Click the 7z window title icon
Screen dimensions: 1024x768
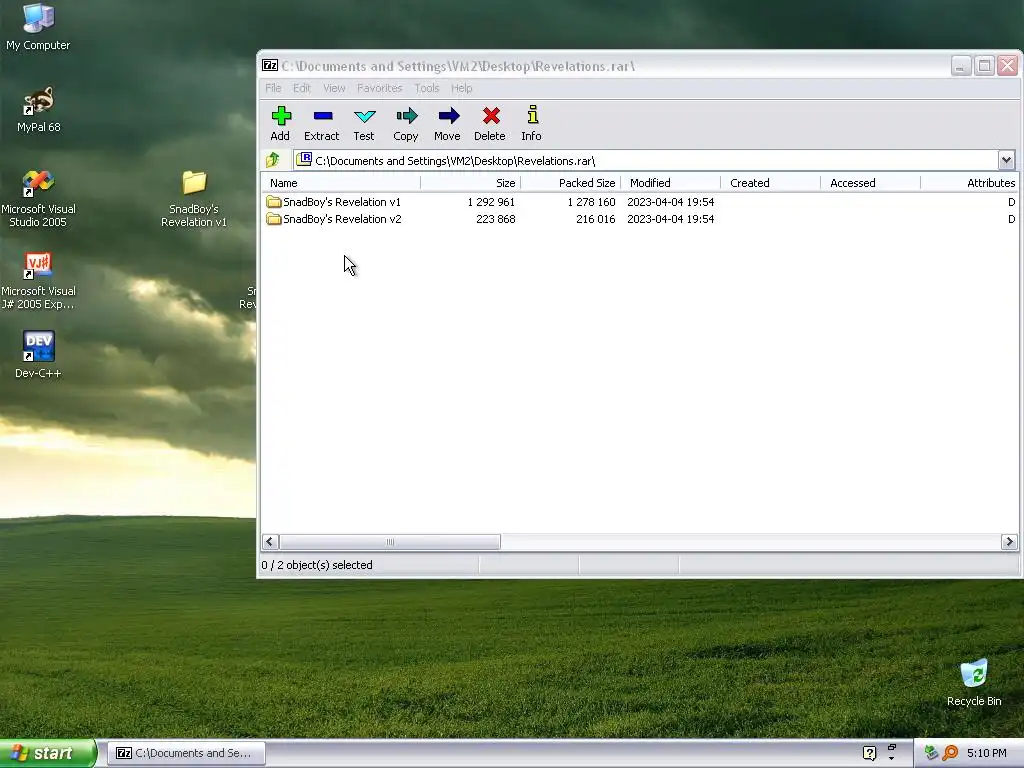(270, 65)
